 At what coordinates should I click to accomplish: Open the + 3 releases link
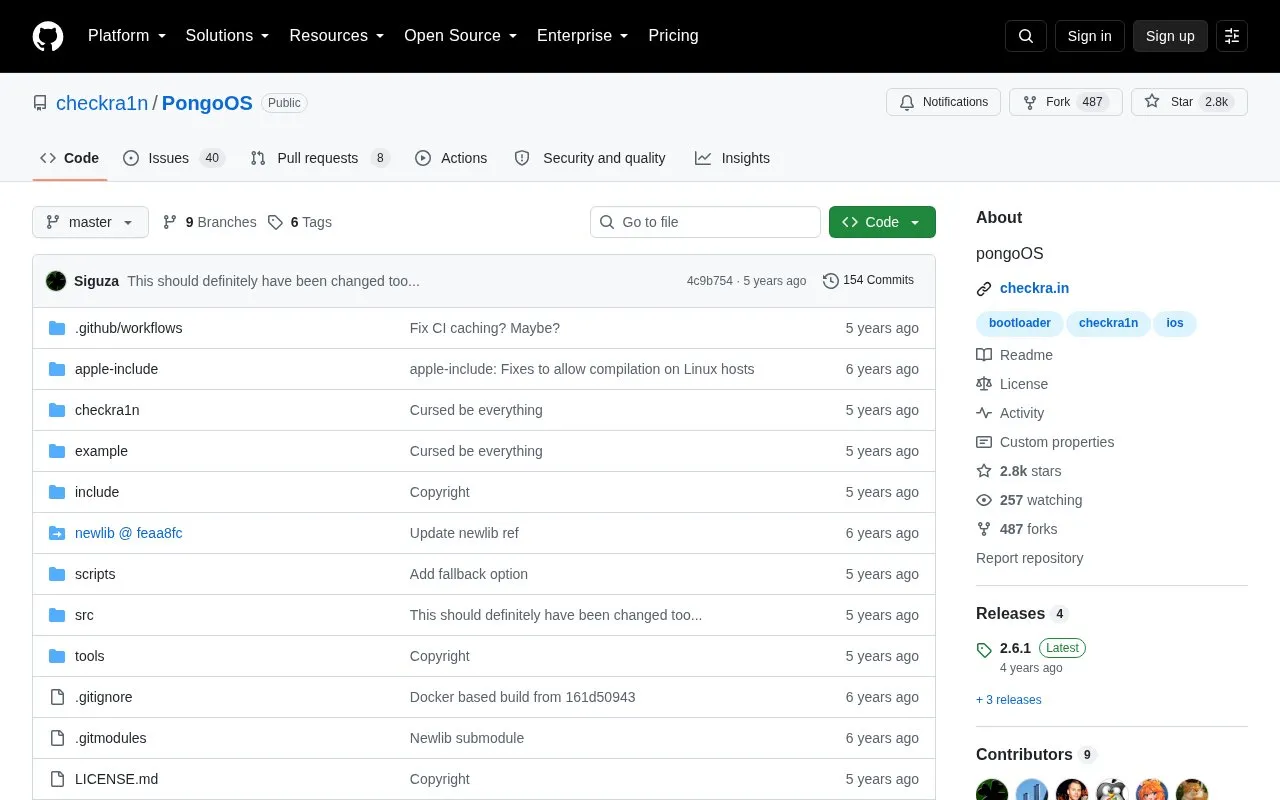pyautogui.click(x=1009, y=700)
